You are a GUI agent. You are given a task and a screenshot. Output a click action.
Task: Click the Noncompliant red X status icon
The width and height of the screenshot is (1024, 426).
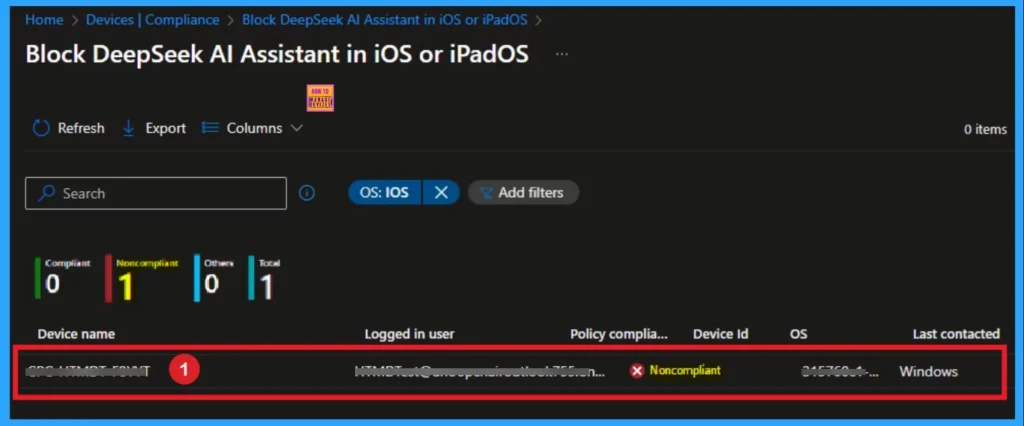click(637, 371)
